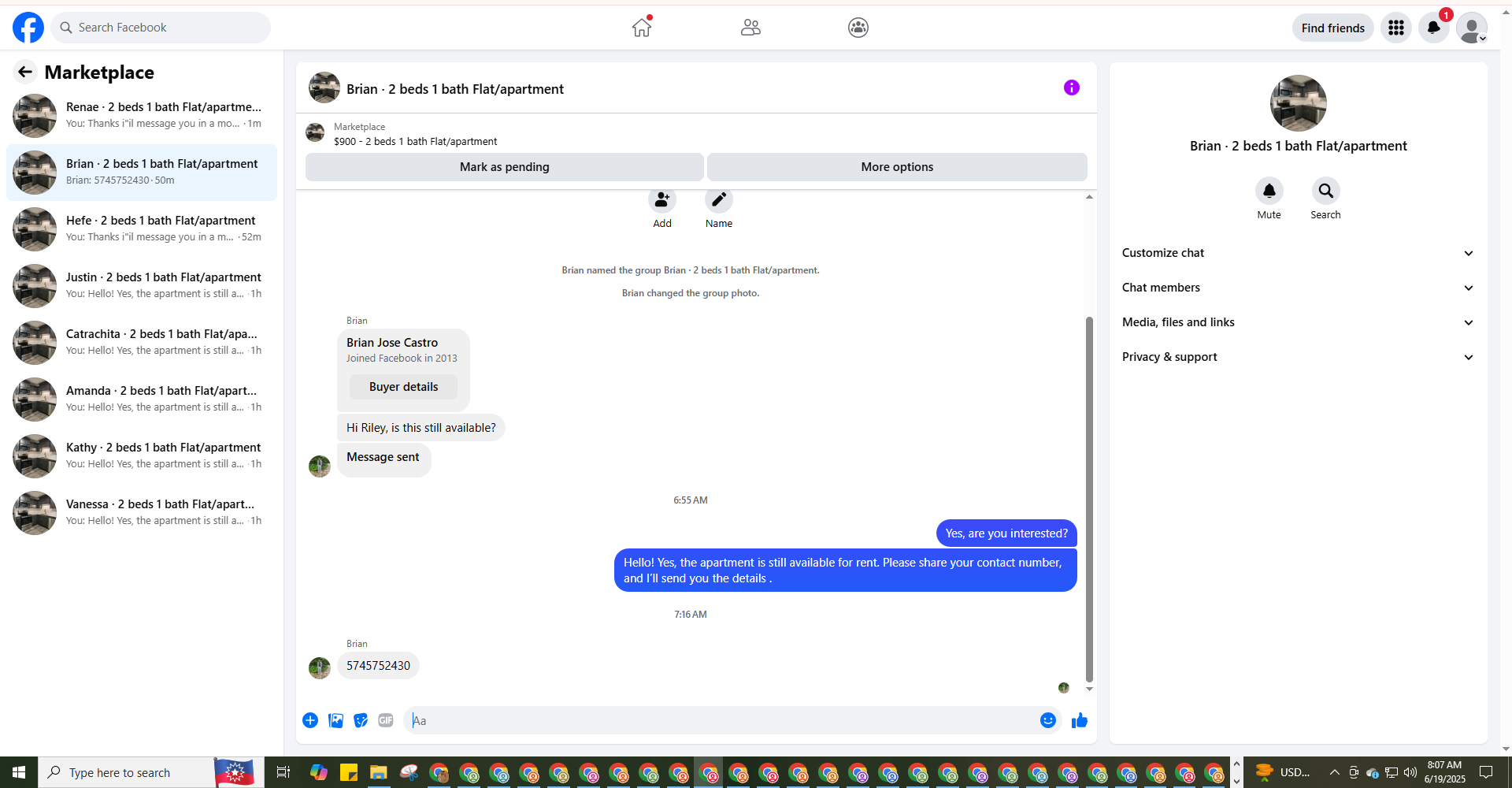Open the taskbar clock showing 8:07 AM
This screenshot has height=788, width=1512.
[x=1445, y=772]
